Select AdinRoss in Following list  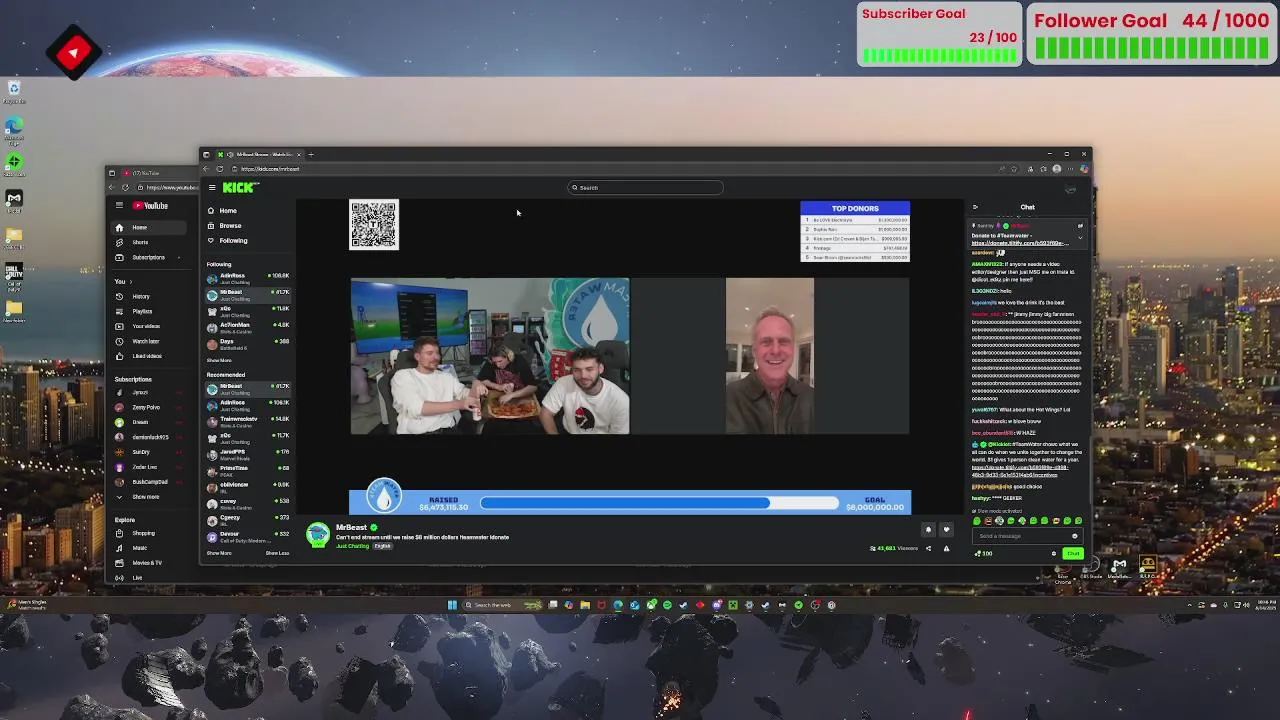(248, 278)
